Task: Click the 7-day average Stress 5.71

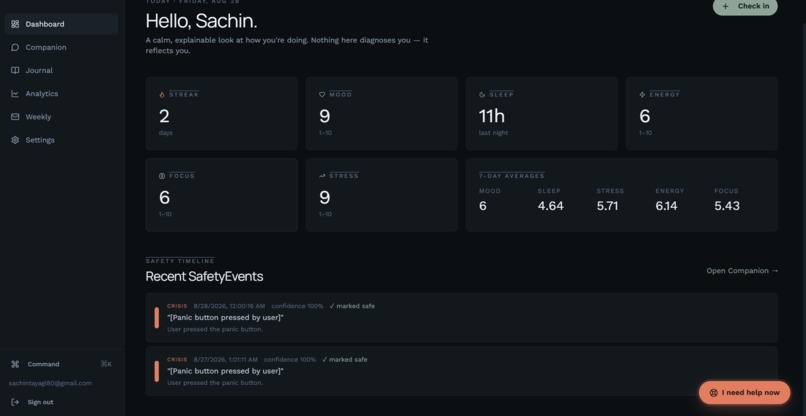Action: (x=607, y=206)
